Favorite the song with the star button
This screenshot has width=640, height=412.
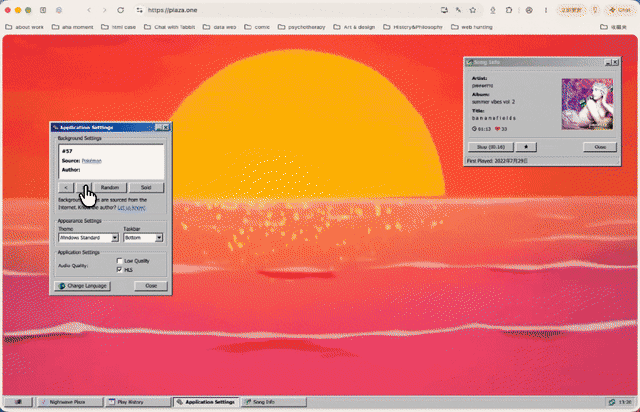pyautogui.click(x=526, y=147)
